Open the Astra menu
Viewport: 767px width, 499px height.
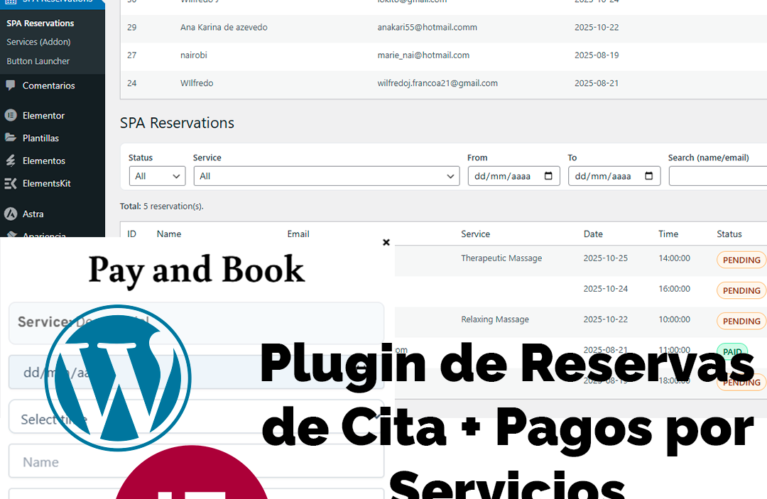(33, 214)
